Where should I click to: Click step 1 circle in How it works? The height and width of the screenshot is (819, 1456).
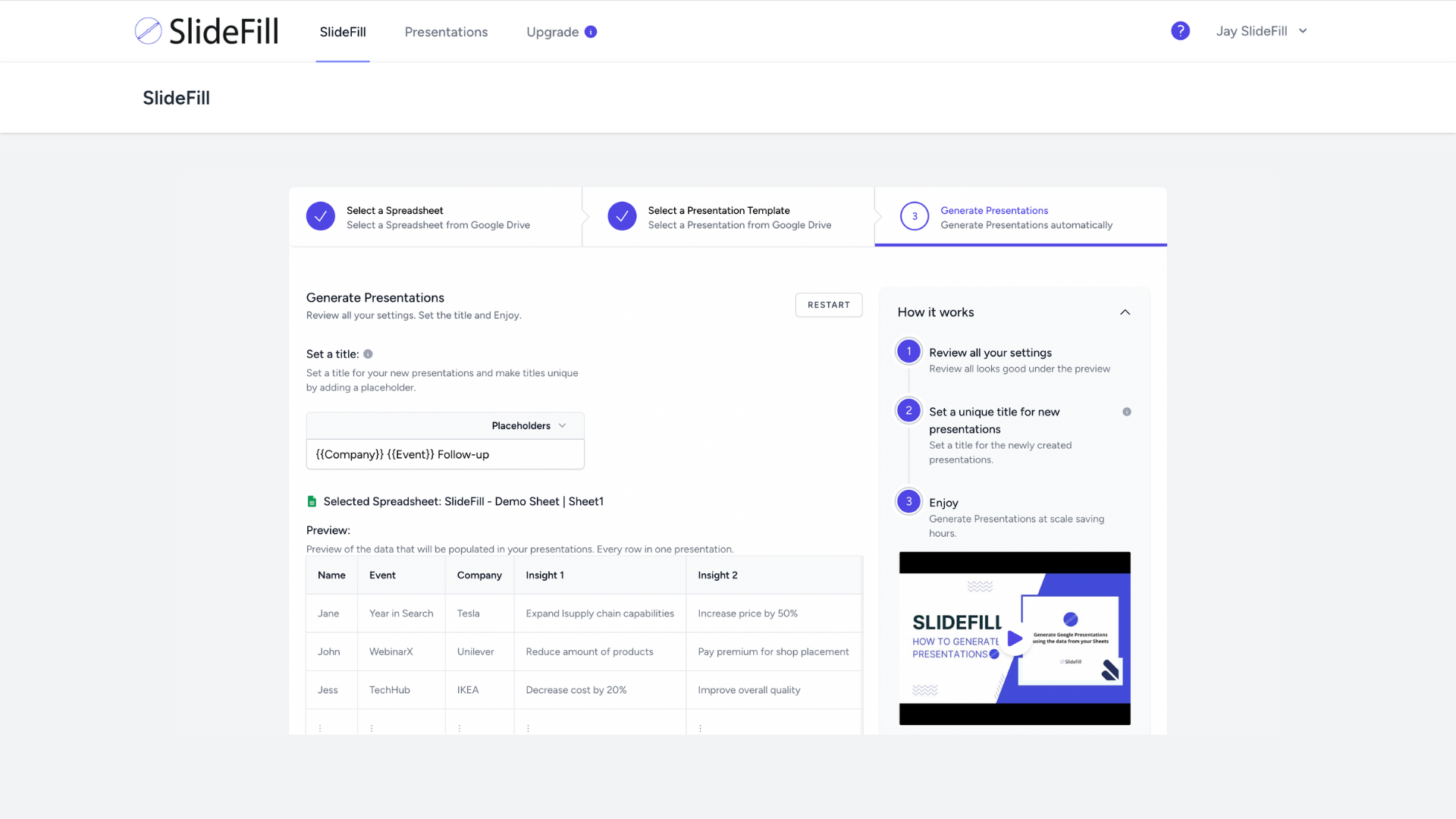tap(908, 351)
